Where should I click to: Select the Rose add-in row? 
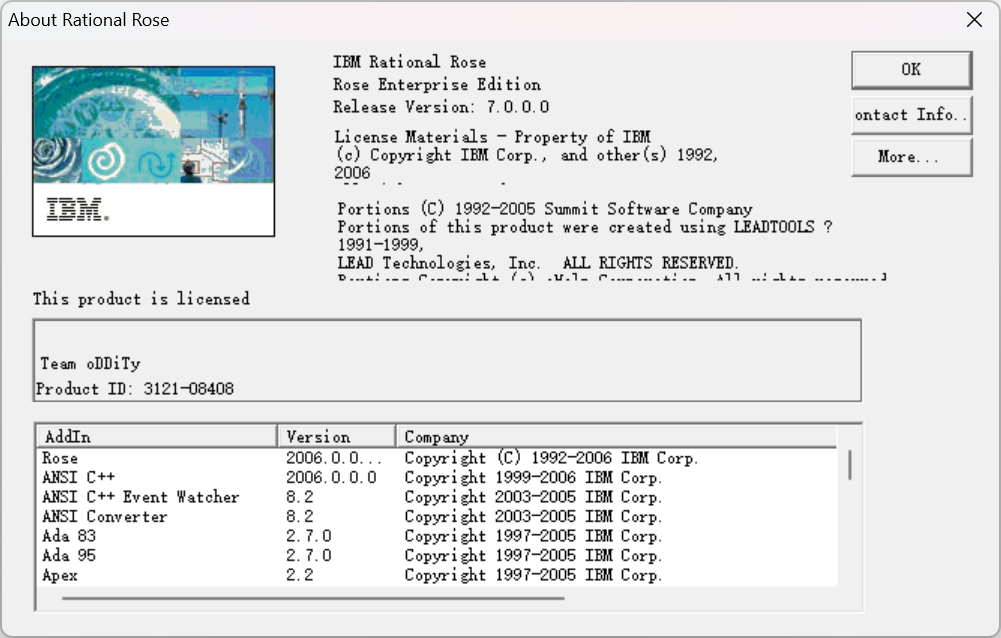pyautogui.click(x=437, y=458)
